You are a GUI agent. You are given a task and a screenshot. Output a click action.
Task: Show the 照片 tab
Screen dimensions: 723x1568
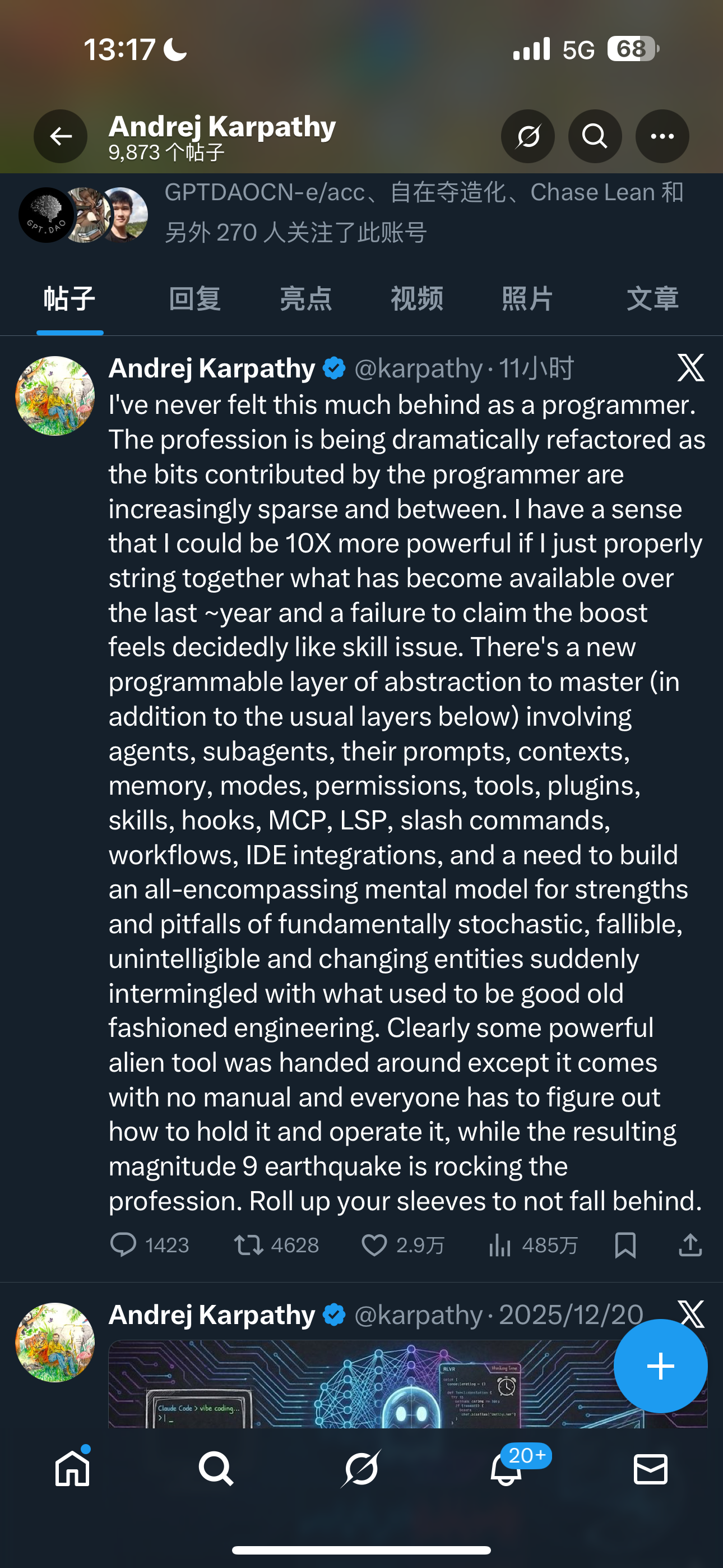pos(527,299)
